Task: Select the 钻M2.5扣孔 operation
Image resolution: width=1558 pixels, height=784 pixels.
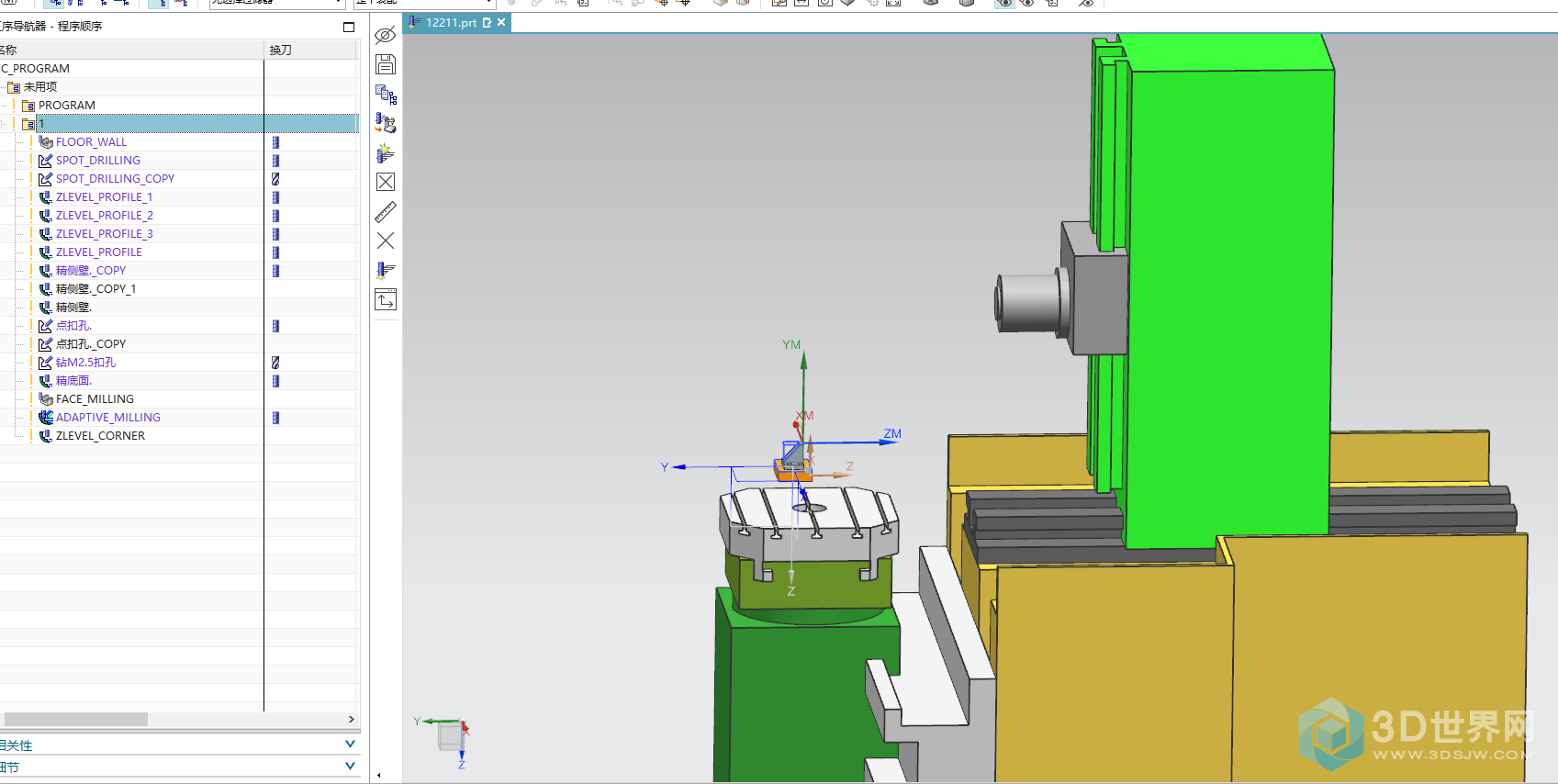Action: [x=85, y=363]
